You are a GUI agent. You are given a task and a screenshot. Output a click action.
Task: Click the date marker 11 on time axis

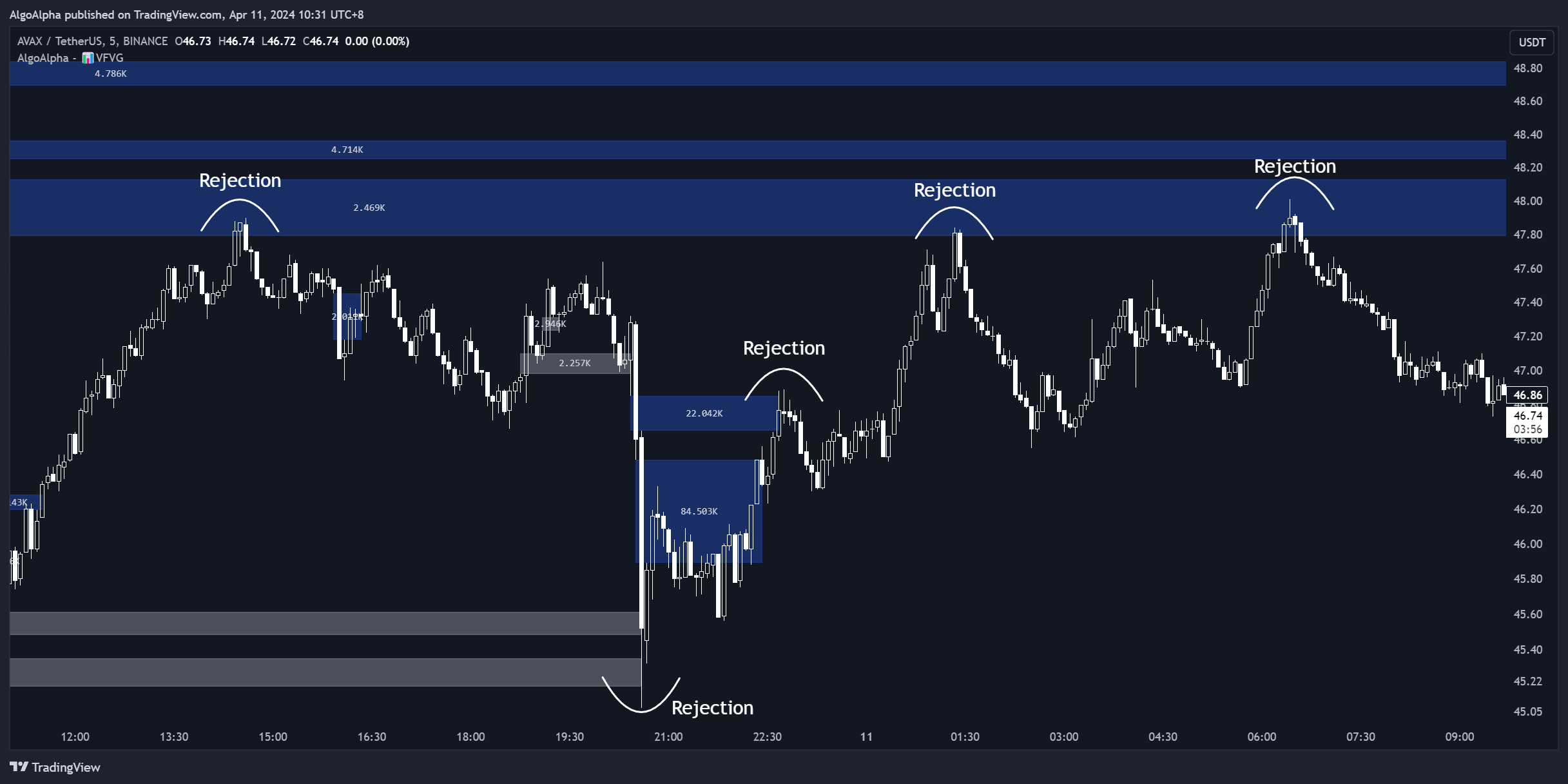(x=866, y=737)
